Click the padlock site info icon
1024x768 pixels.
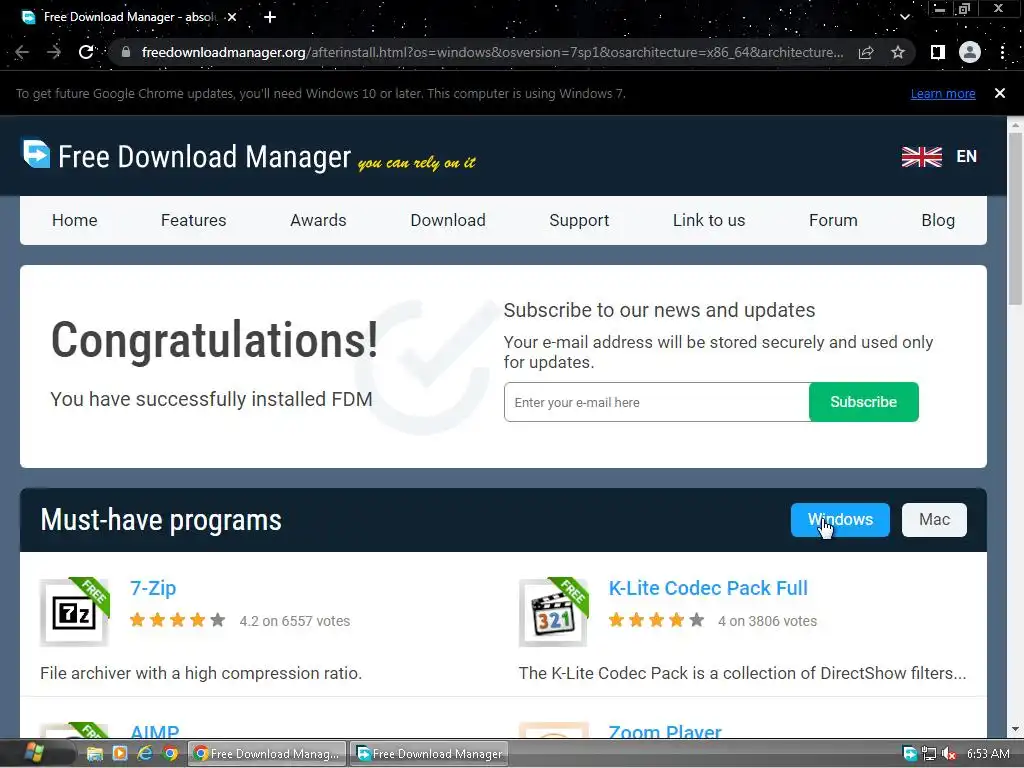(126, 52)
